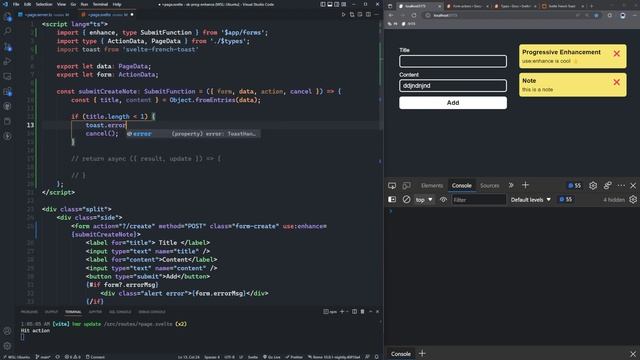This screenshot has width=640, height=360.
Task: Open the File menu in VS Code
Action: click(x=16, y=4)
